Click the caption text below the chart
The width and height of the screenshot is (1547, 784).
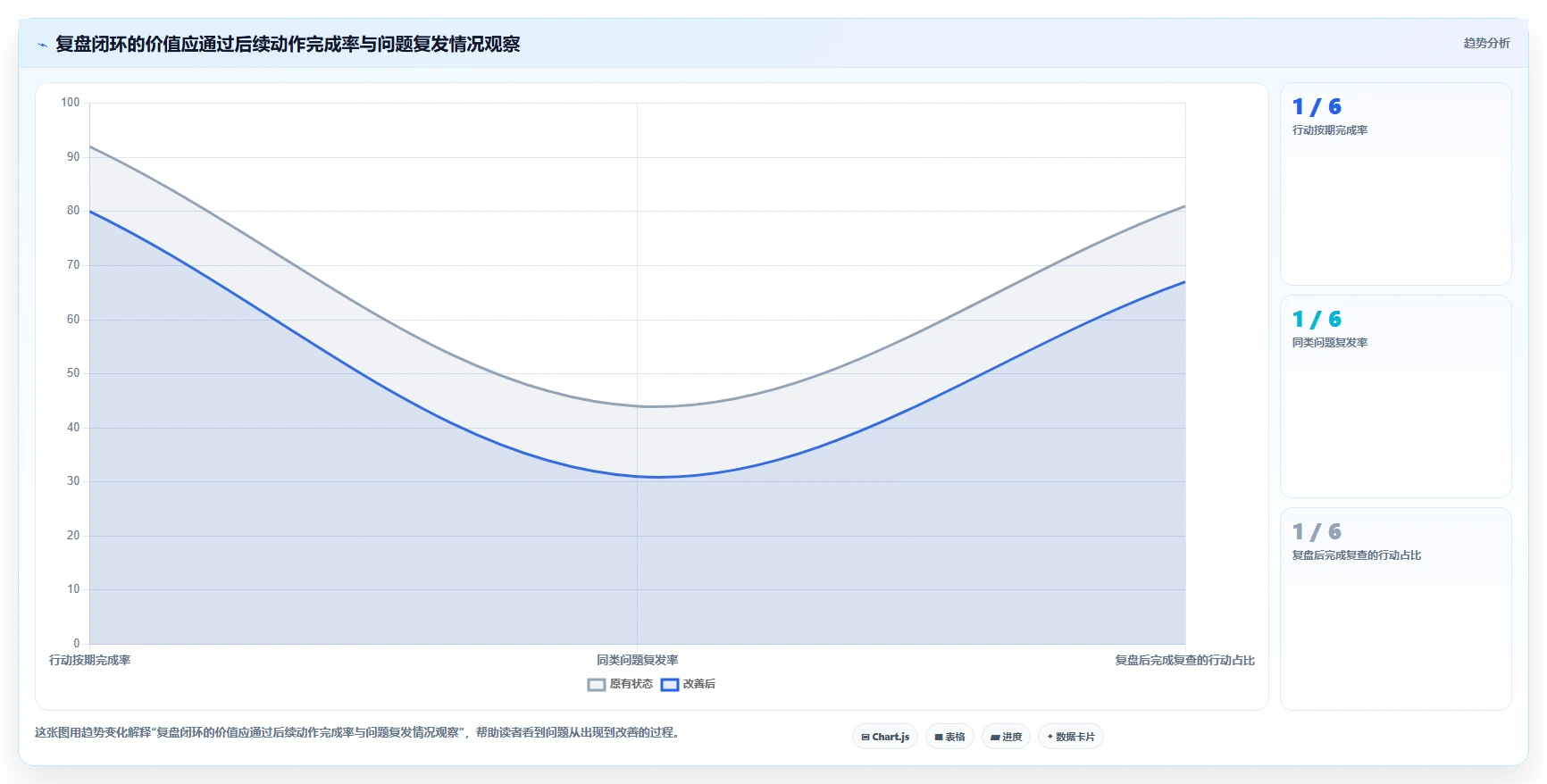[x=359, y=732]
